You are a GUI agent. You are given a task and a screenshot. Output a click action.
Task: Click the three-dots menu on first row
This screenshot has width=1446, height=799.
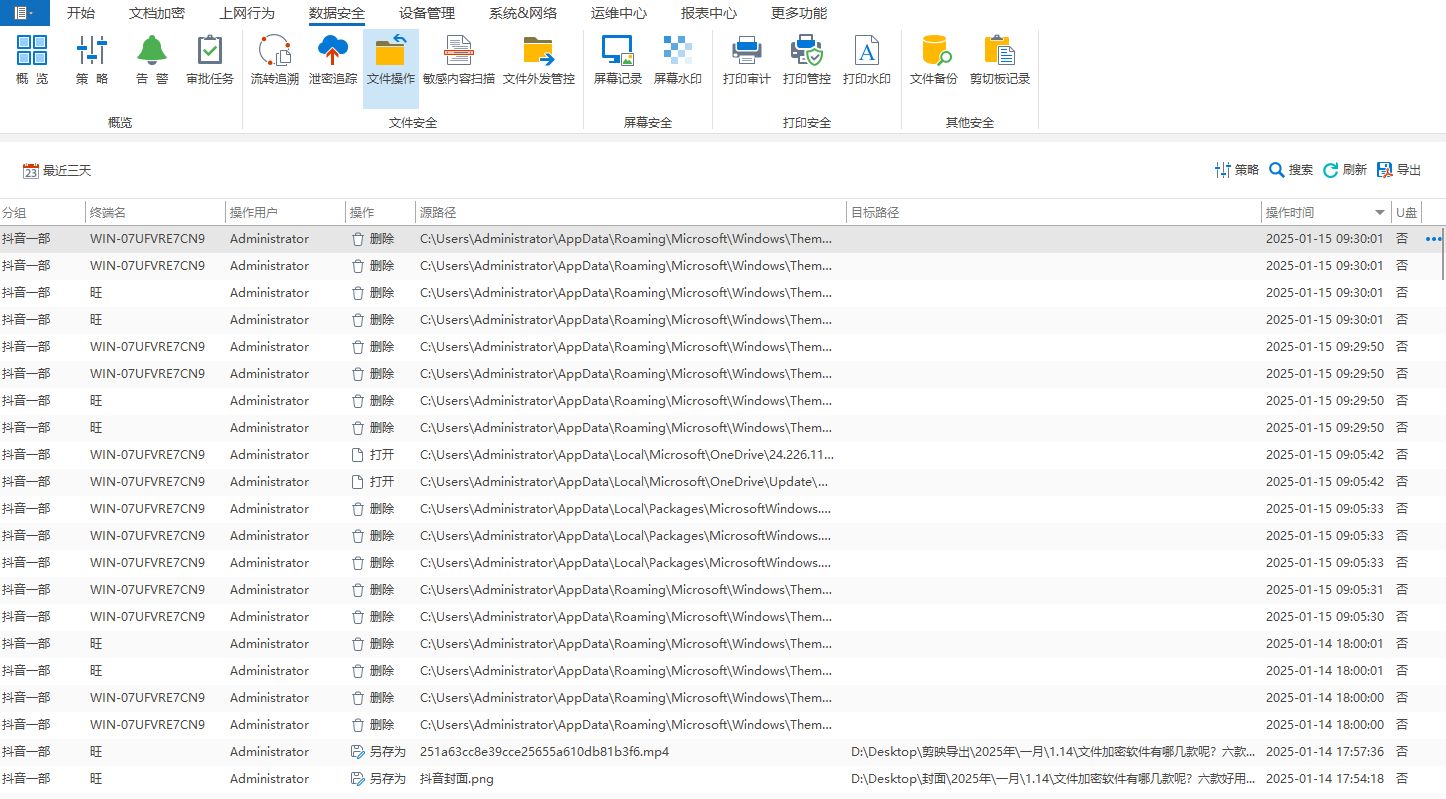pos(1434,239)
